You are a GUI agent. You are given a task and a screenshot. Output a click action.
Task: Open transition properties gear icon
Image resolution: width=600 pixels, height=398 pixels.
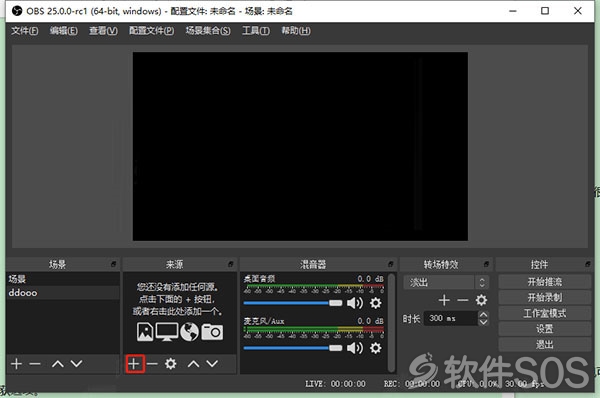click(x=481, y=300)
